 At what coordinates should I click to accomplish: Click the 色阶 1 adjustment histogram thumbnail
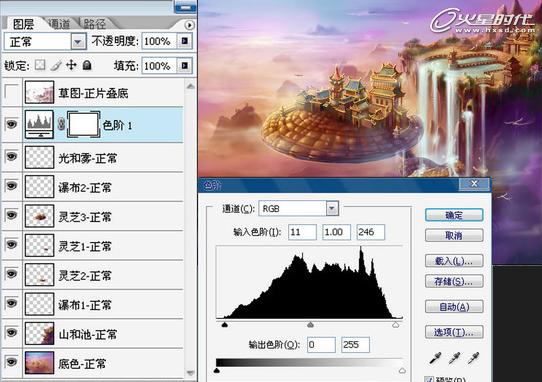[x=39, y=124]
